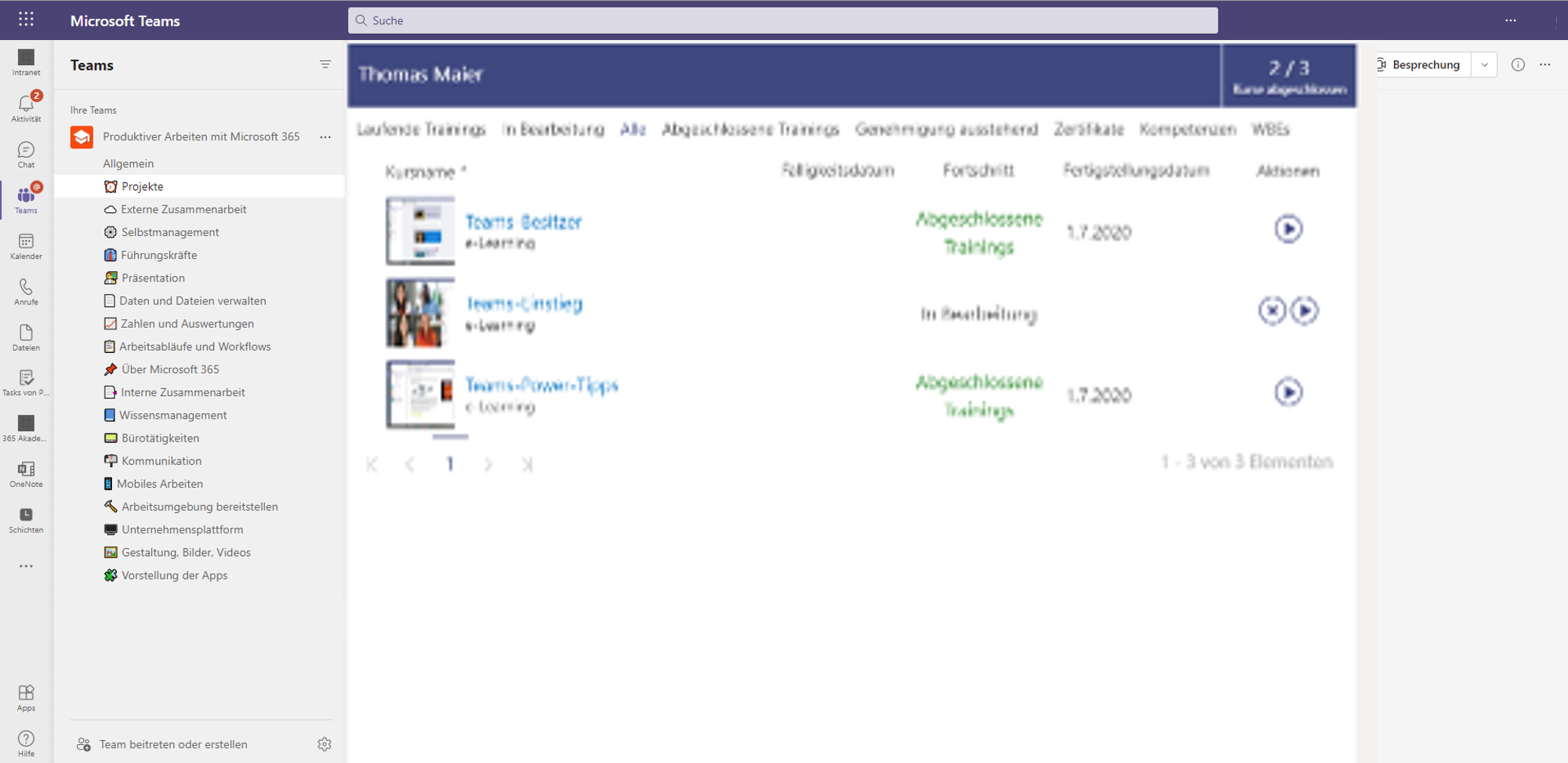
Task: Open Hilfe help icon
Action: coord(26,743)
